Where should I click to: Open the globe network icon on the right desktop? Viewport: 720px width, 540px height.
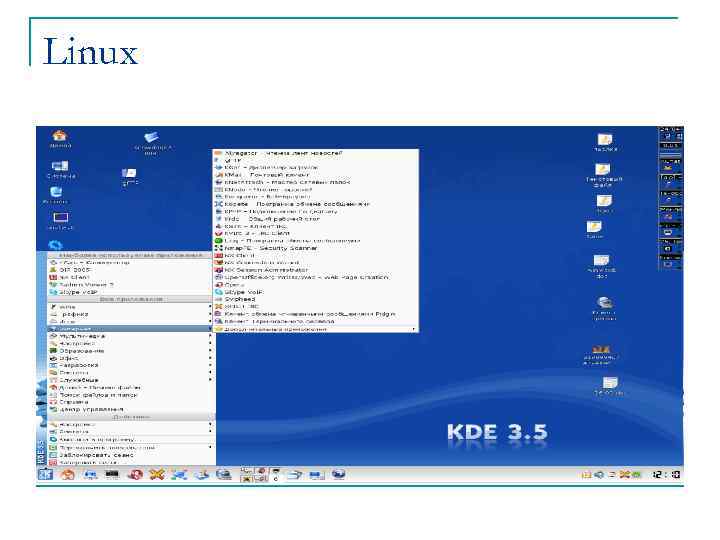click(604, 303)
